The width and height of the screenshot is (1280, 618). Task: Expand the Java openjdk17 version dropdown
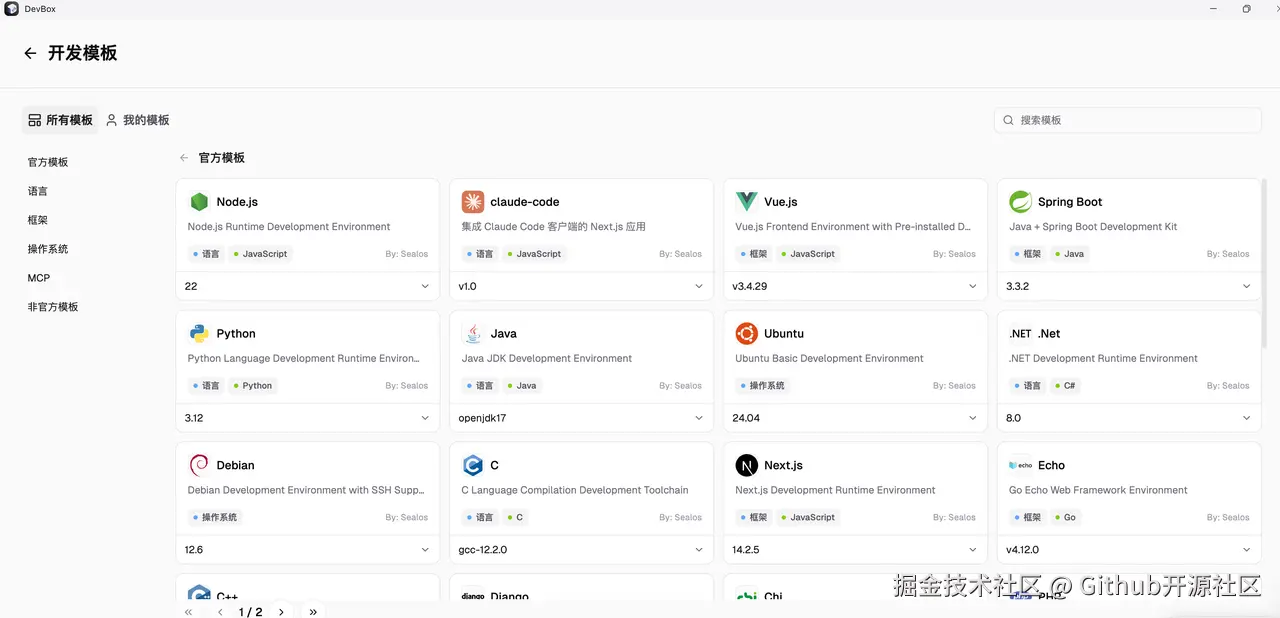[581, 418]
